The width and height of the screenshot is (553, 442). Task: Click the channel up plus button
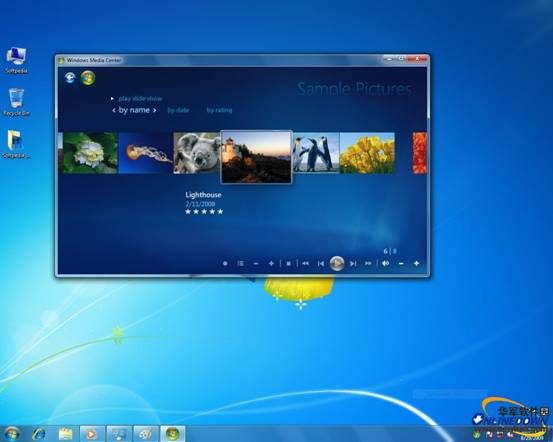271,264
